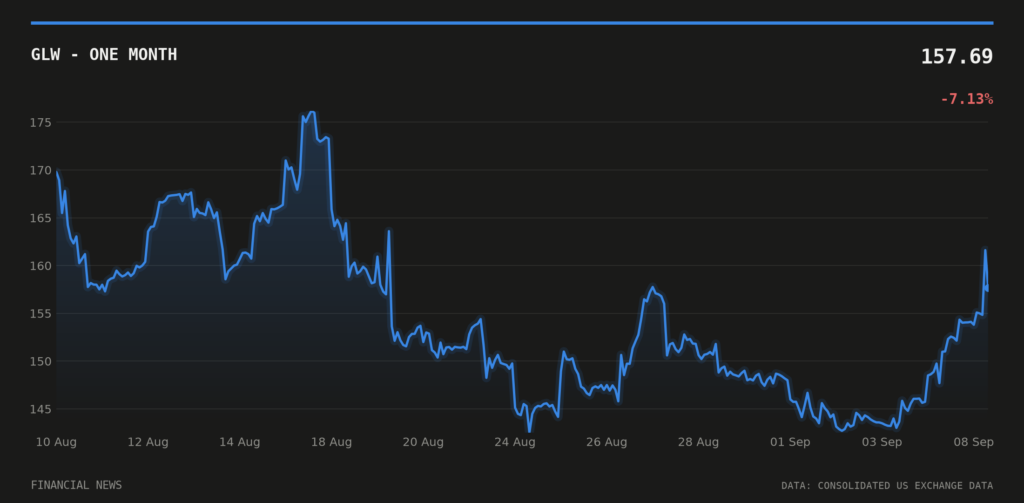Click the 170 y-axis label

click(40, 170)
